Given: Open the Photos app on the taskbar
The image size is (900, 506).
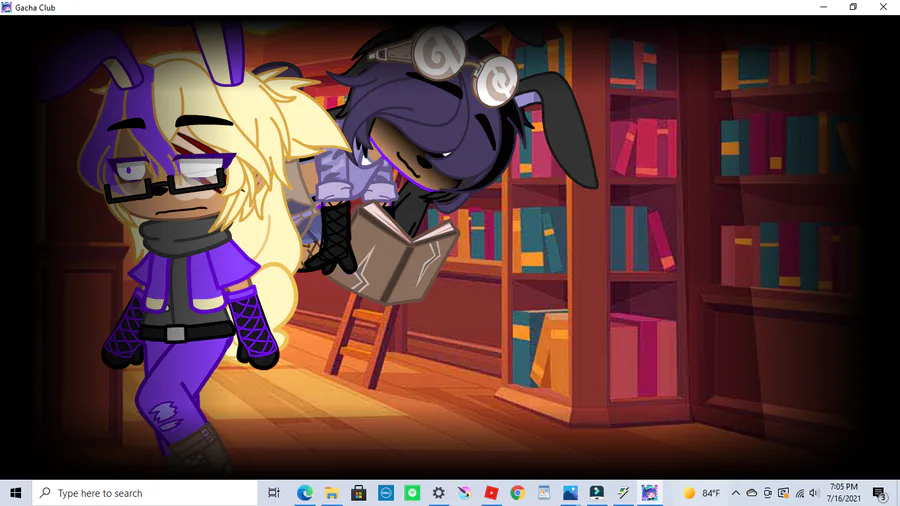Looking at the screenshot, I should [571, 493].
